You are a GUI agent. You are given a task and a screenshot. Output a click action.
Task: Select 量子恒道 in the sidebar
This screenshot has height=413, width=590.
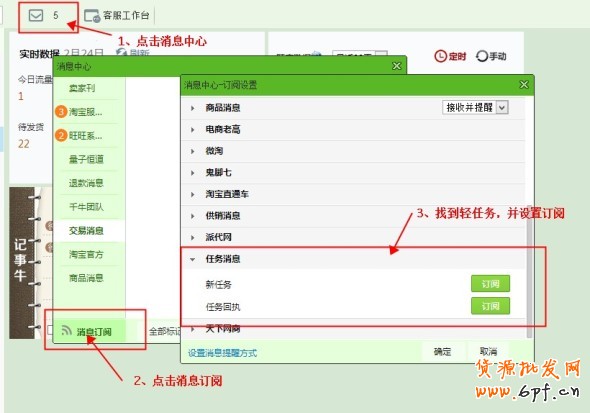click(x=86, y=159)
